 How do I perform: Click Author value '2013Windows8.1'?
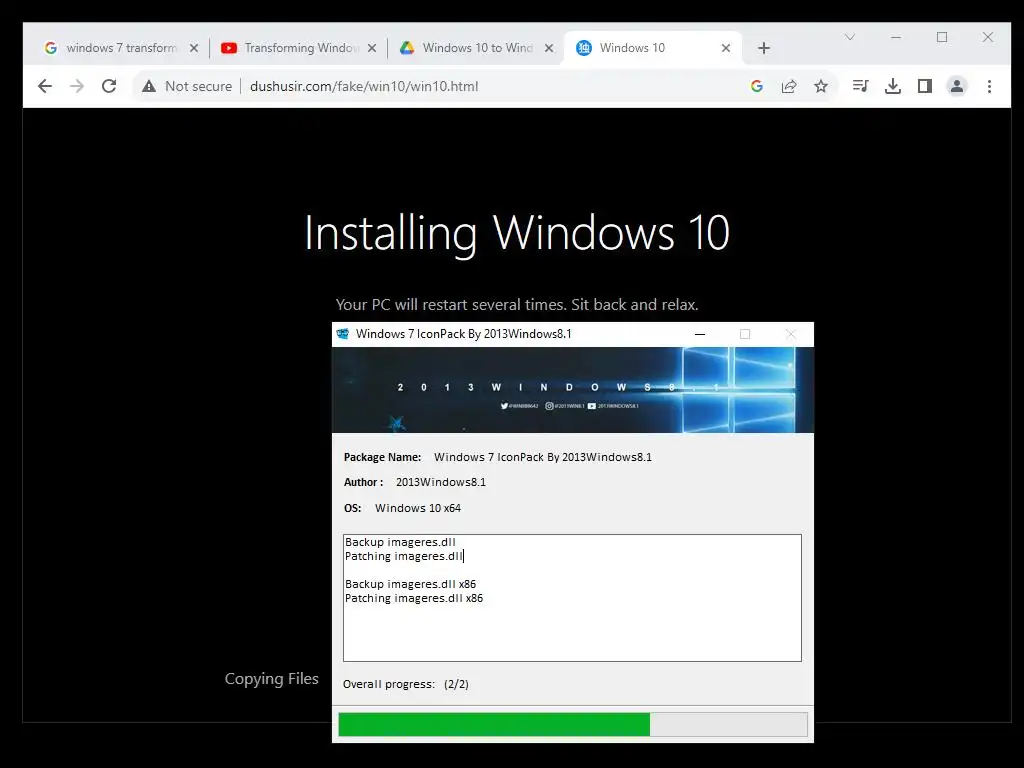[x=441, y=482]
